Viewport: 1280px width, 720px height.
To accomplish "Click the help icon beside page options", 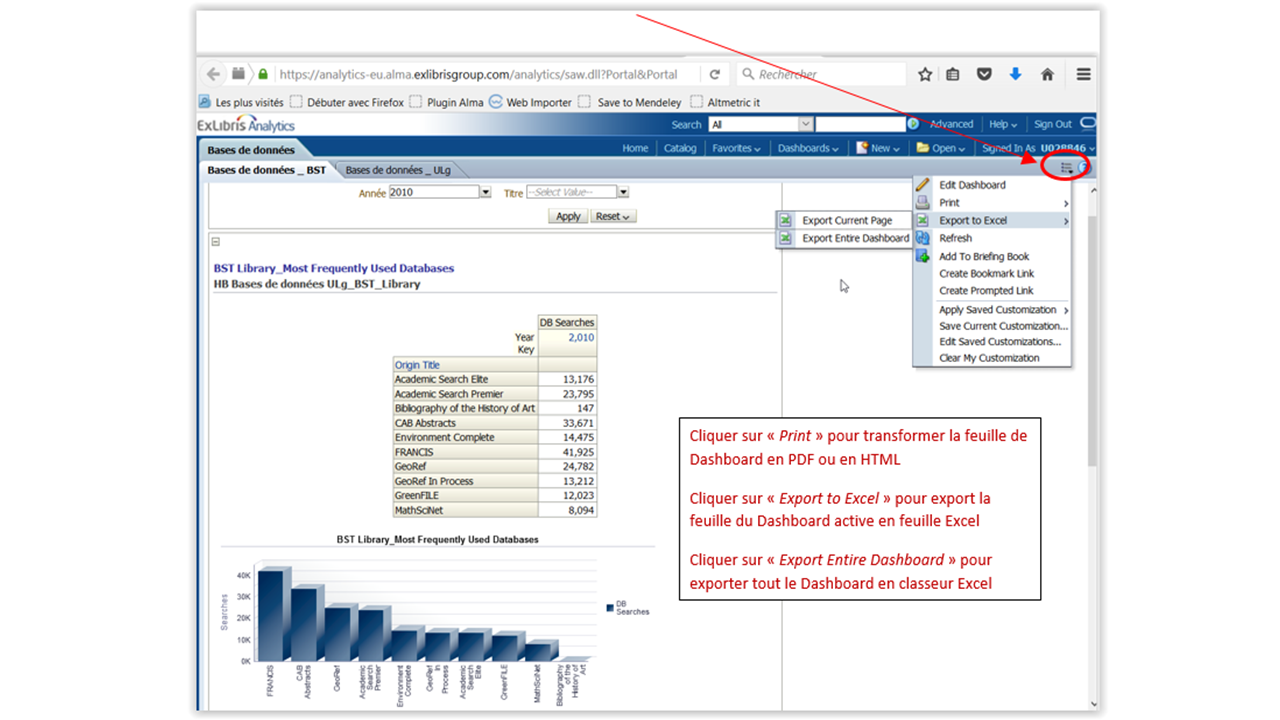I will (x=1084, y=167).
